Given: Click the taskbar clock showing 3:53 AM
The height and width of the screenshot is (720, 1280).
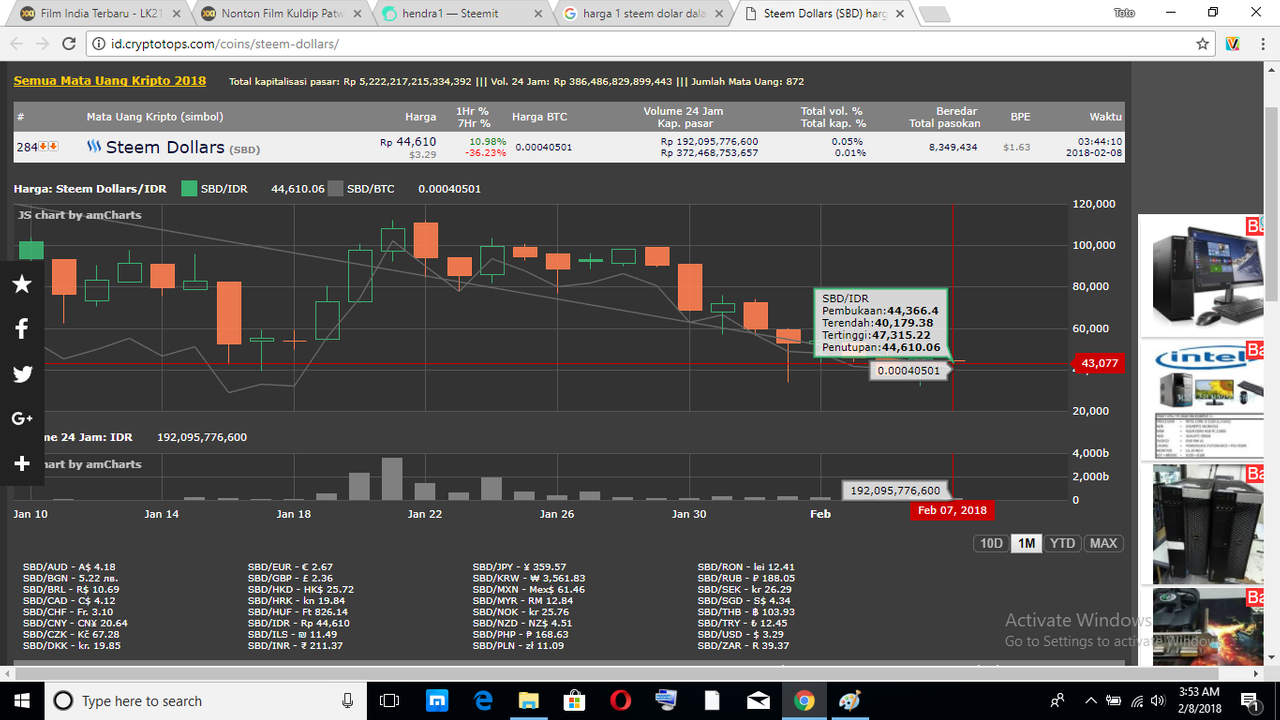Looking at the screenshot, I should pos(1198,701).
